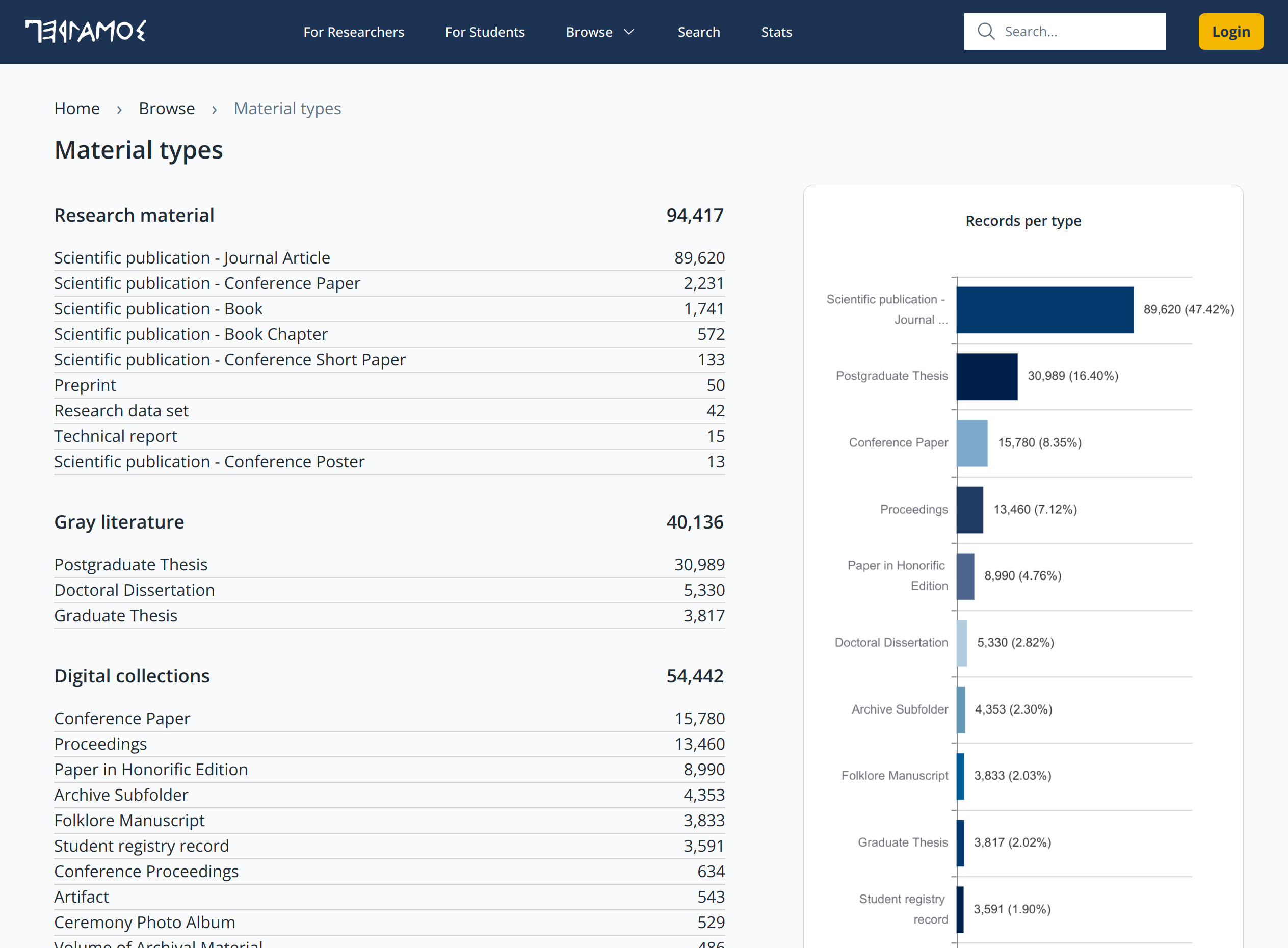Open Conference Paper under Digital collections
The image size is (1288, 948).
click(389, 719)
